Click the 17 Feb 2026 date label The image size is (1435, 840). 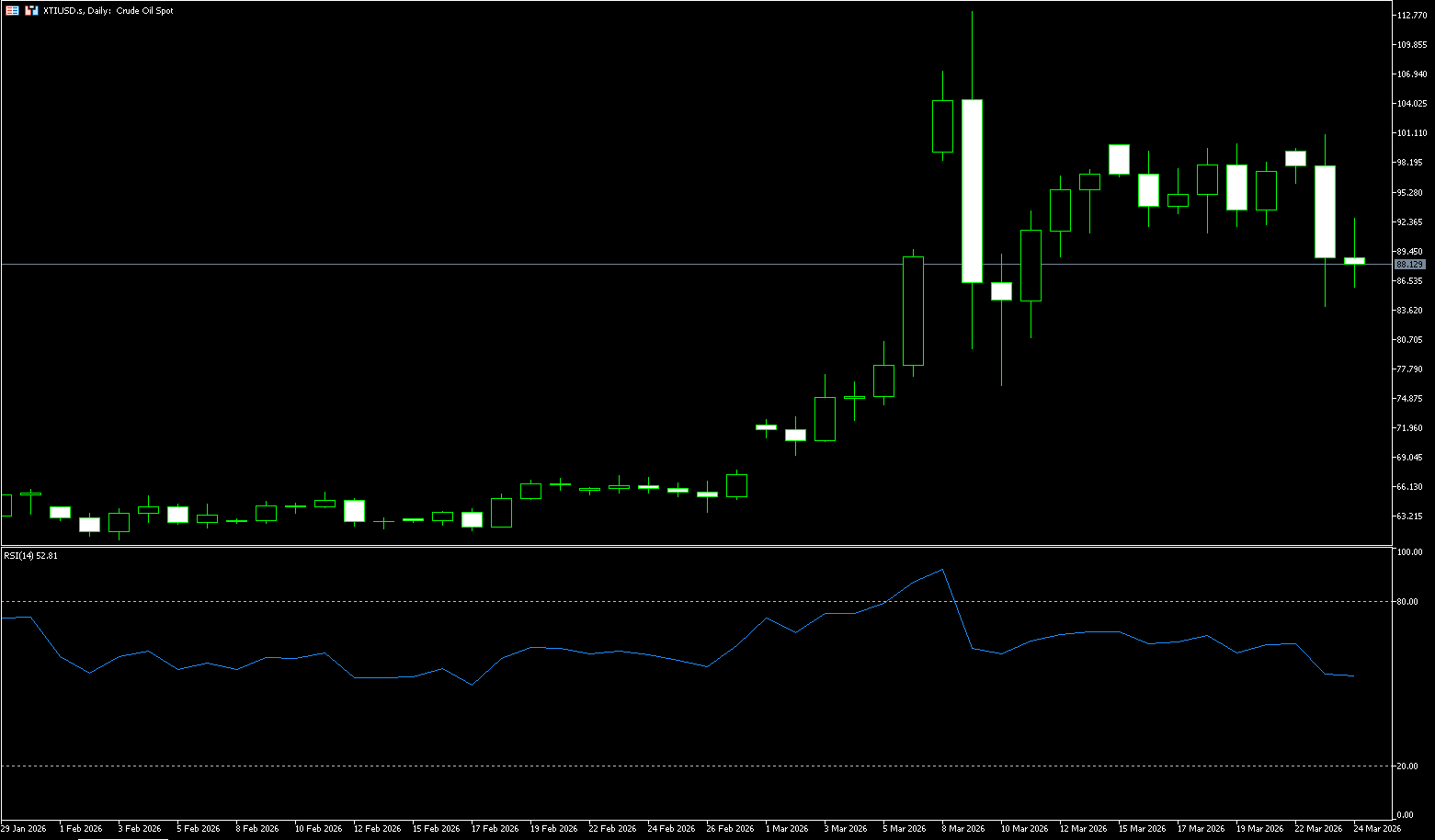click(495, 828)
